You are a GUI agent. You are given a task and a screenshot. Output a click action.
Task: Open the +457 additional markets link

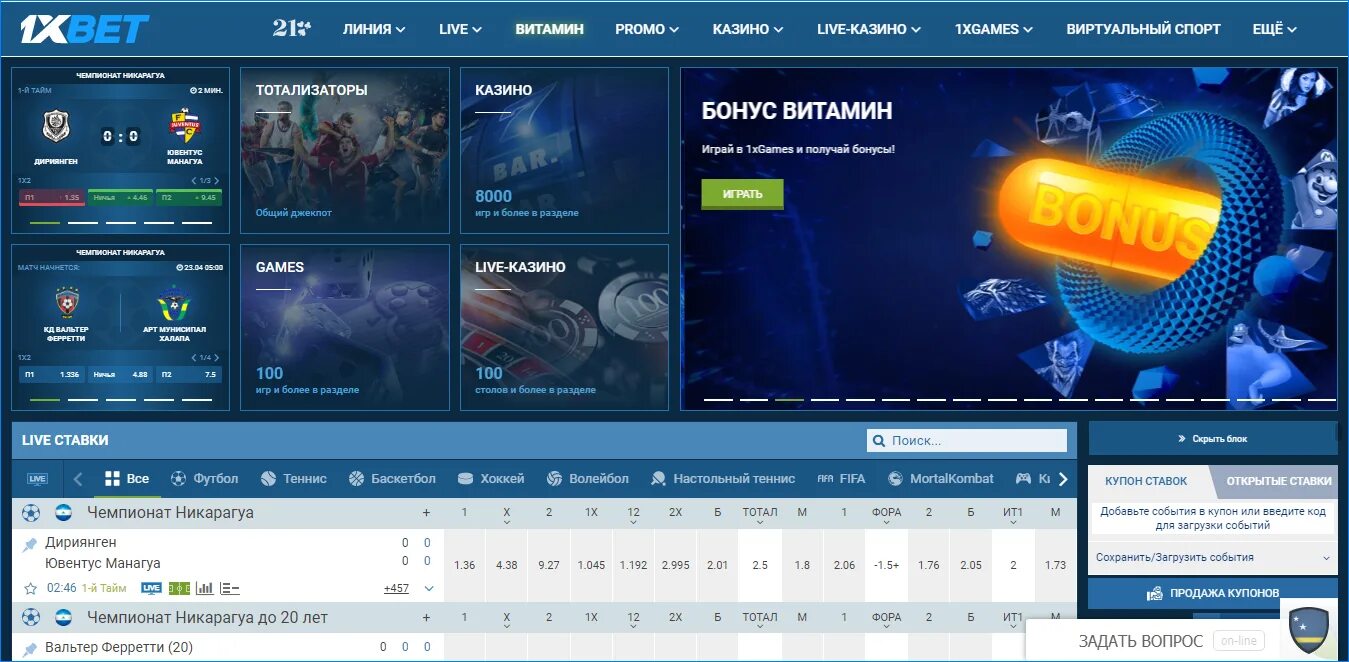[x=396, y=588]
